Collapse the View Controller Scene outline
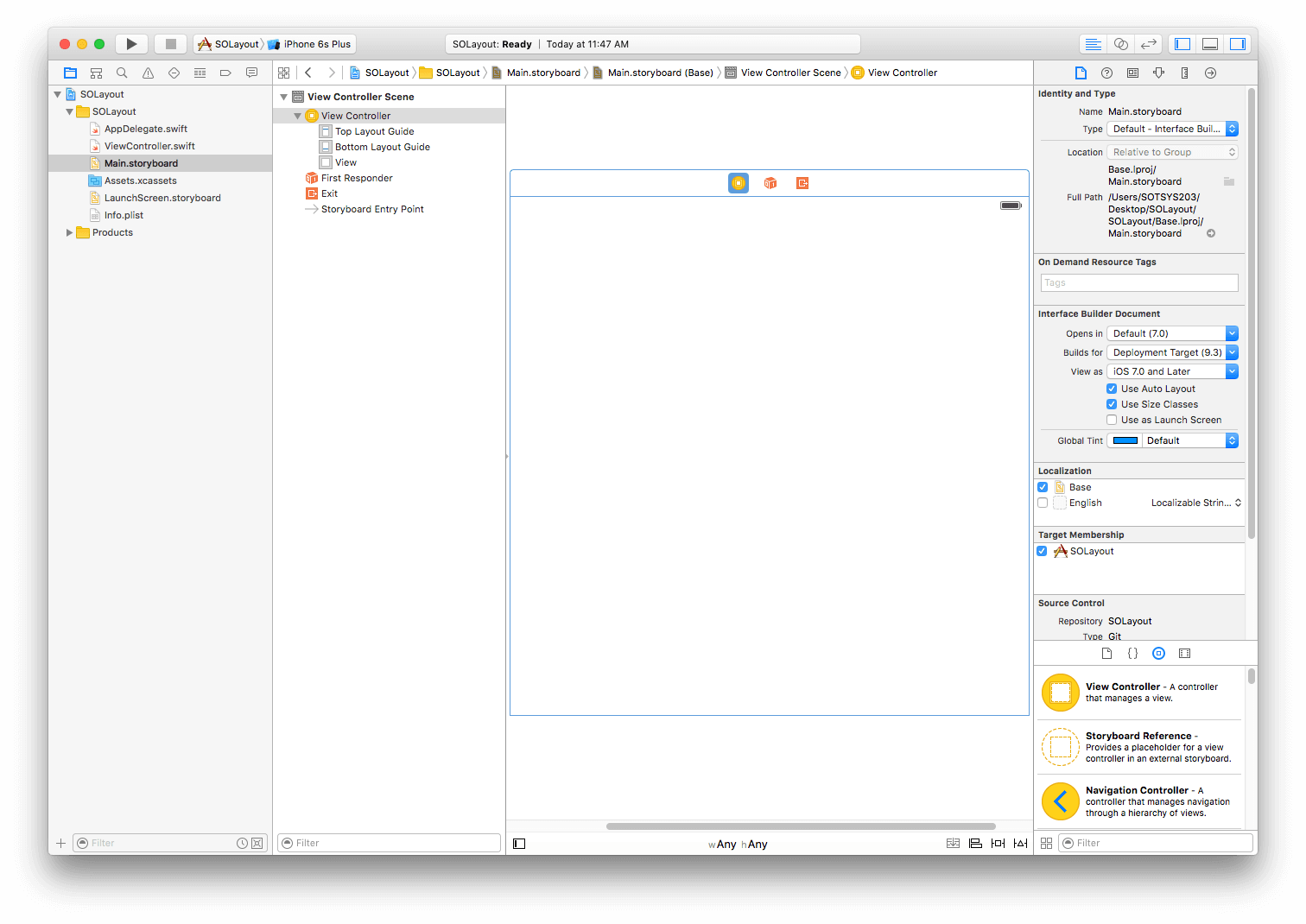 coord(283,97)
